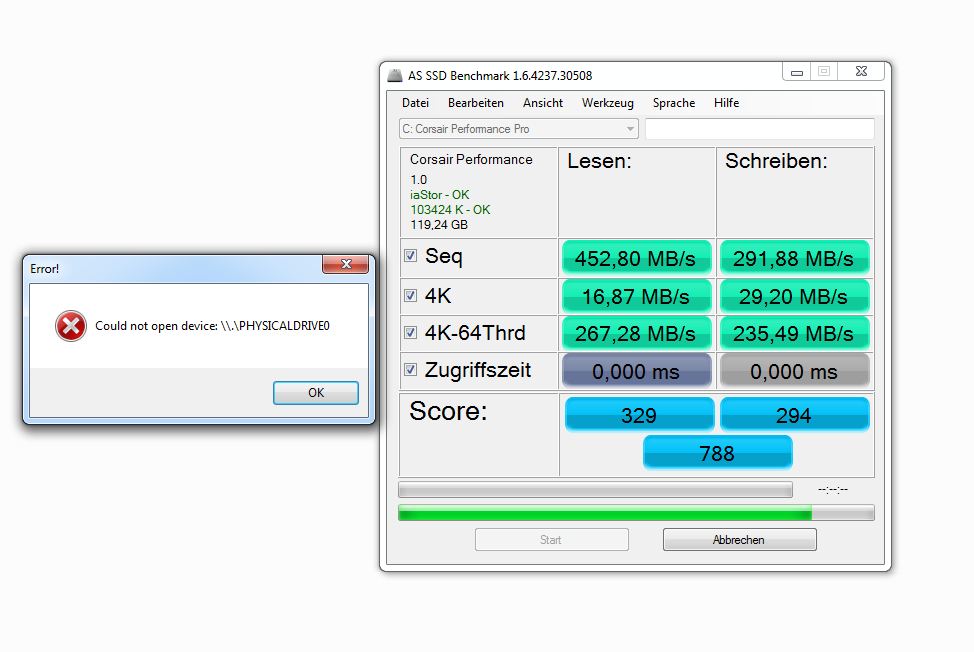Screen dimensions: 974x652
Task: Open the Sprache menu
Action: tap(673, 103)
